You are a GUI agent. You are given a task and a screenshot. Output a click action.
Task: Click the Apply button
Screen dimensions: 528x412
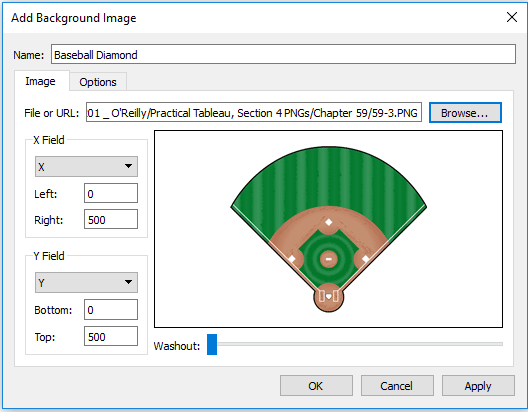[478, 386]
